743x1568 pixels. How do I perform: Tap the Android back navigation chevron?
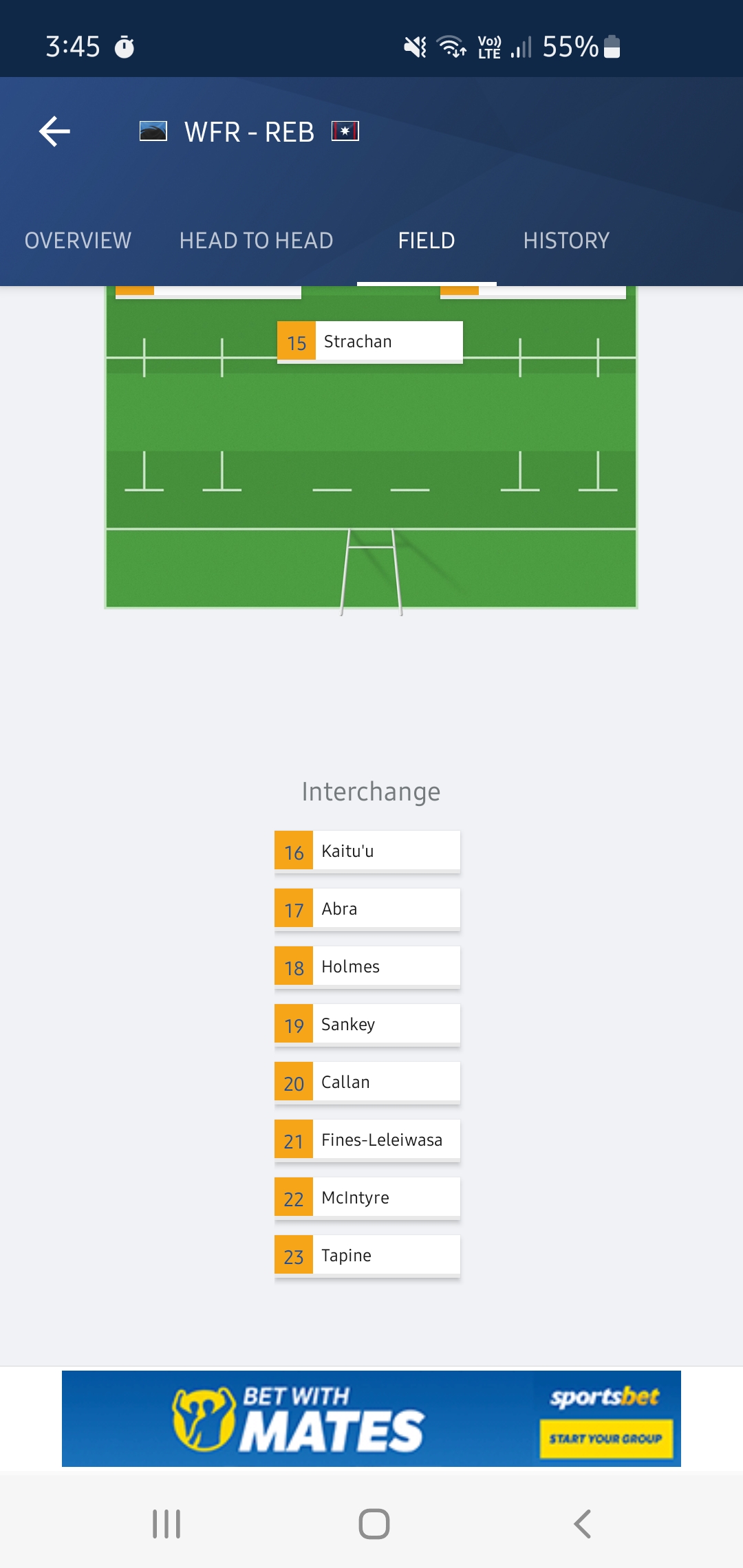582,1524
